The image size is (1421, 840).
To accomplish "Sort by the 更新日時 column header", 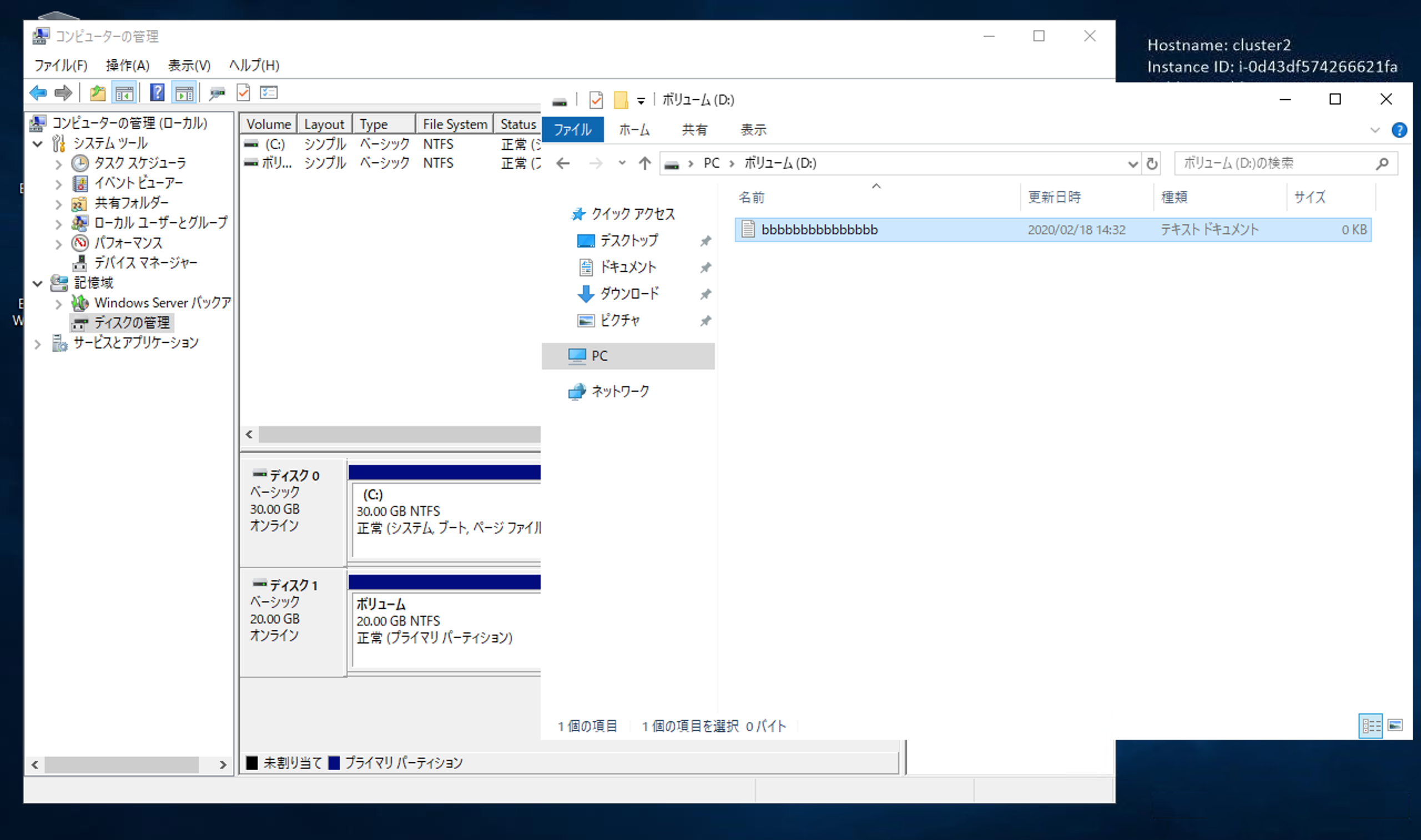I will [1054, 197].
